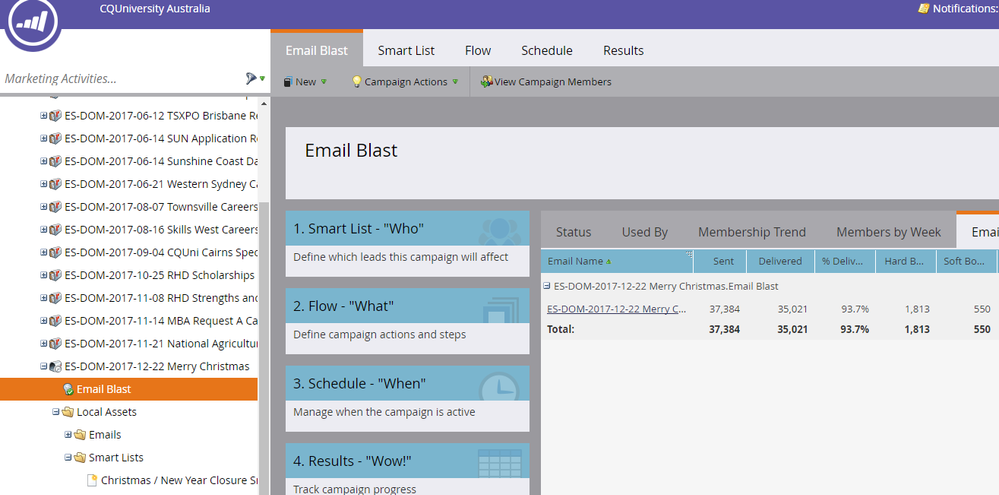Click the Merry Christmas program icon

[x=55, y=366]
